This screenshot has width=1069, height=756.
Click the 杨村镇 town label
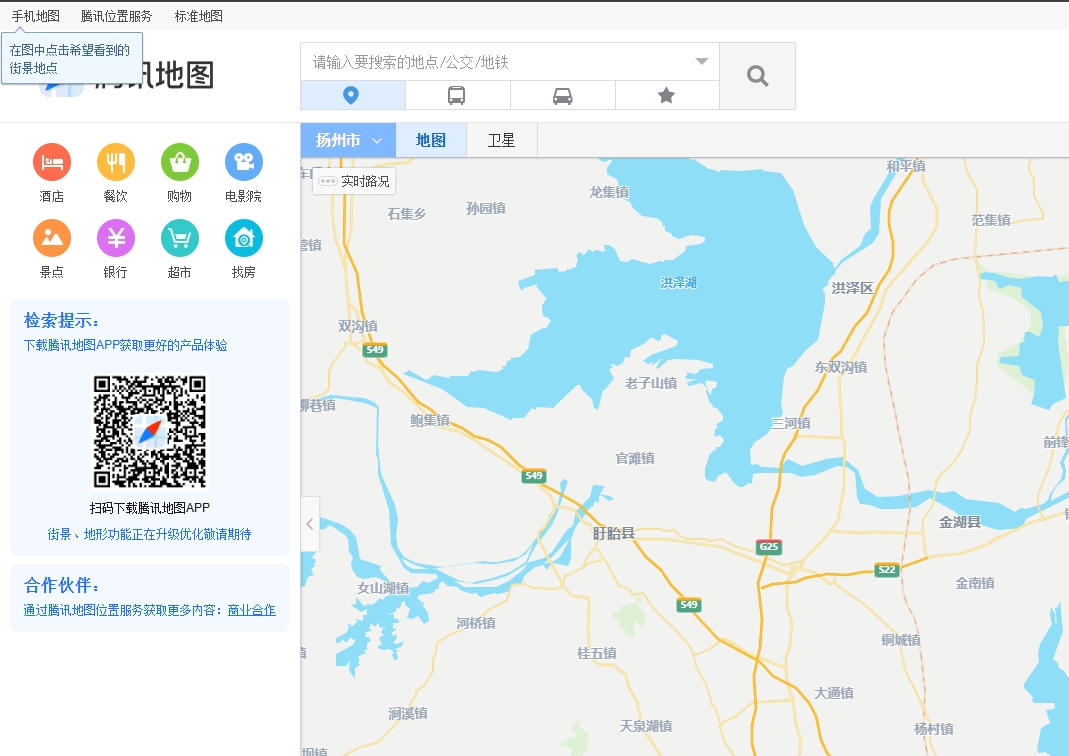pyautogui.click(x=934, y=729)
